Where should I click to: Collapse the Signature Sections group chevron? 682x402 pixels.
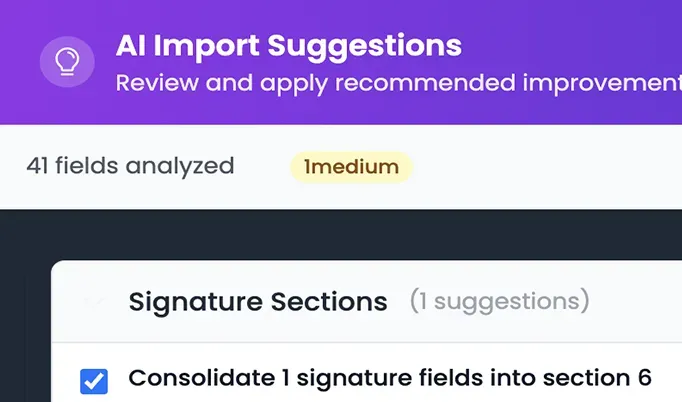95,301
